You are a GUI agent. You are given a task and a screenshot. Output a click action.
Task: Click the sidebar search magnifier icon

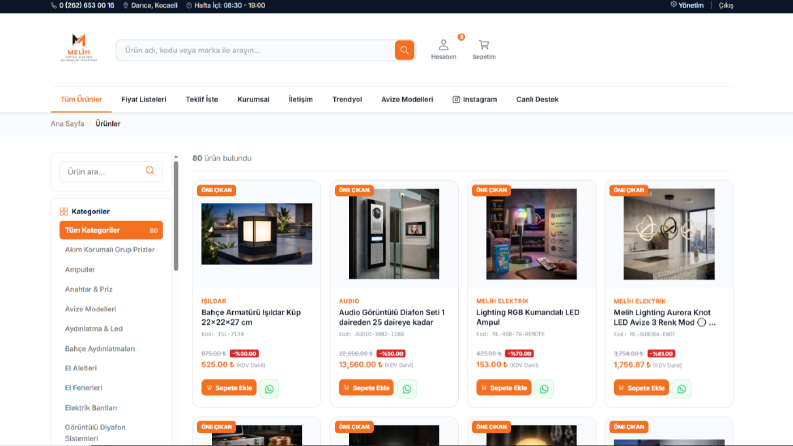click(x=150, y=171)
